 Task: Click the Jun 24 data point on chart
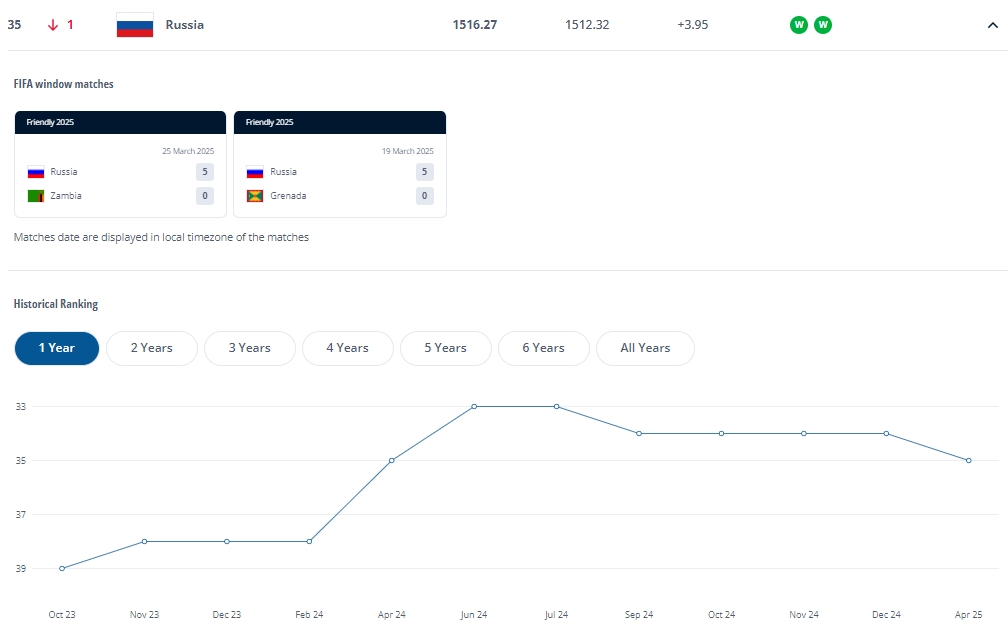(x=474, y=406)
